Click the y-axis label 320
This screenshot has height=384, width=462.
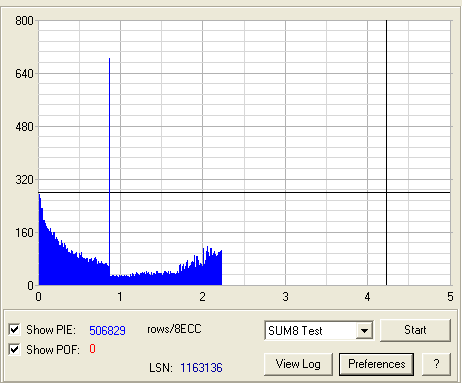(24, 180)
